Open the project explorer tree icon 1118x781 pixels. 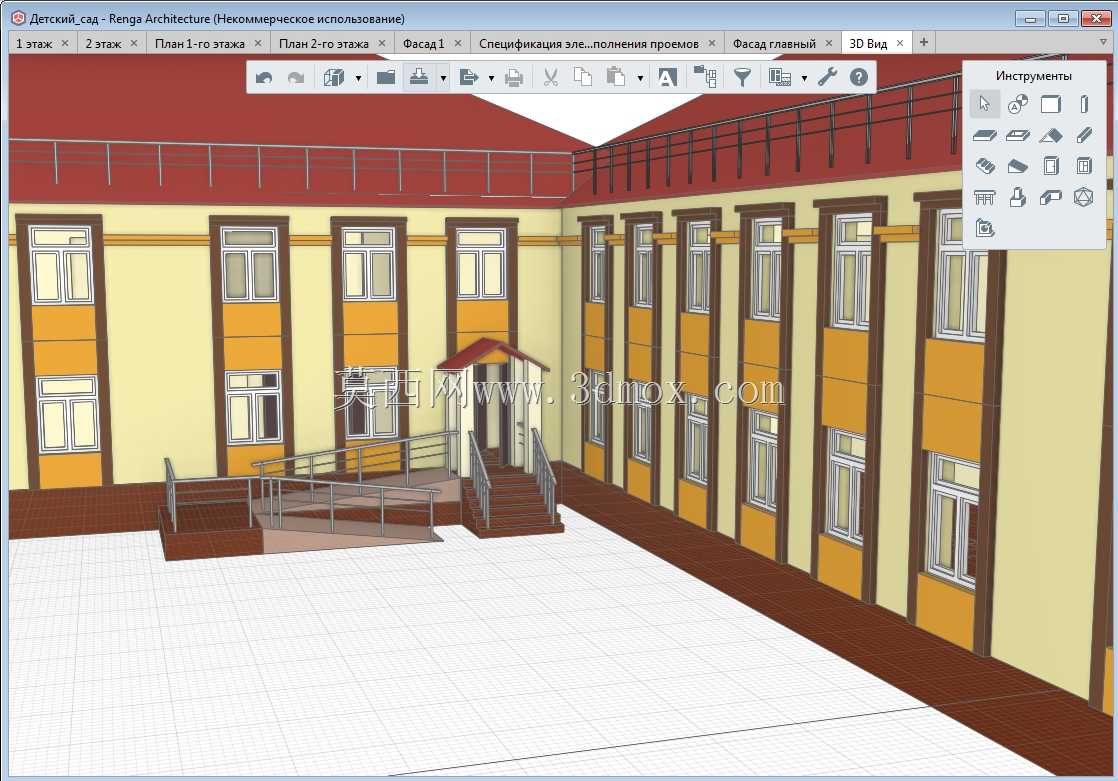(705, 77)
